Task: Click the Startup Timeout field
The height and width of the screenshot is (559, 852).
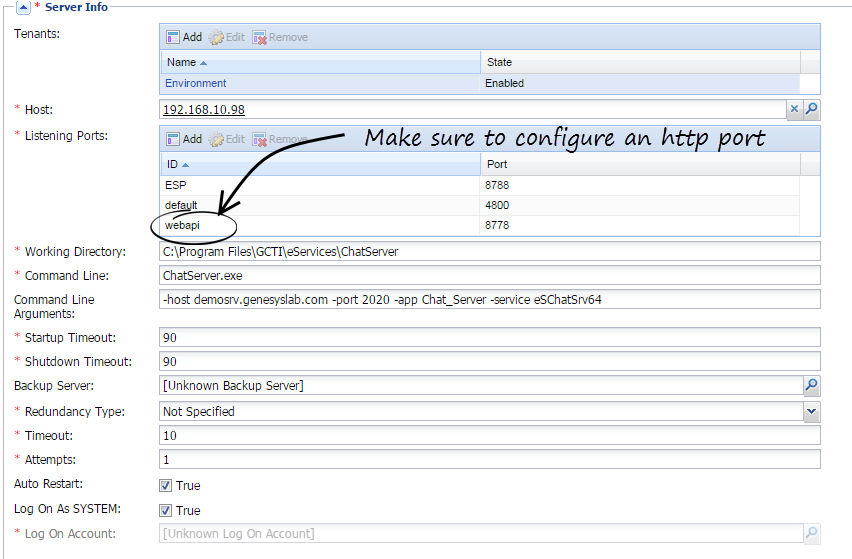Action: 490,338
